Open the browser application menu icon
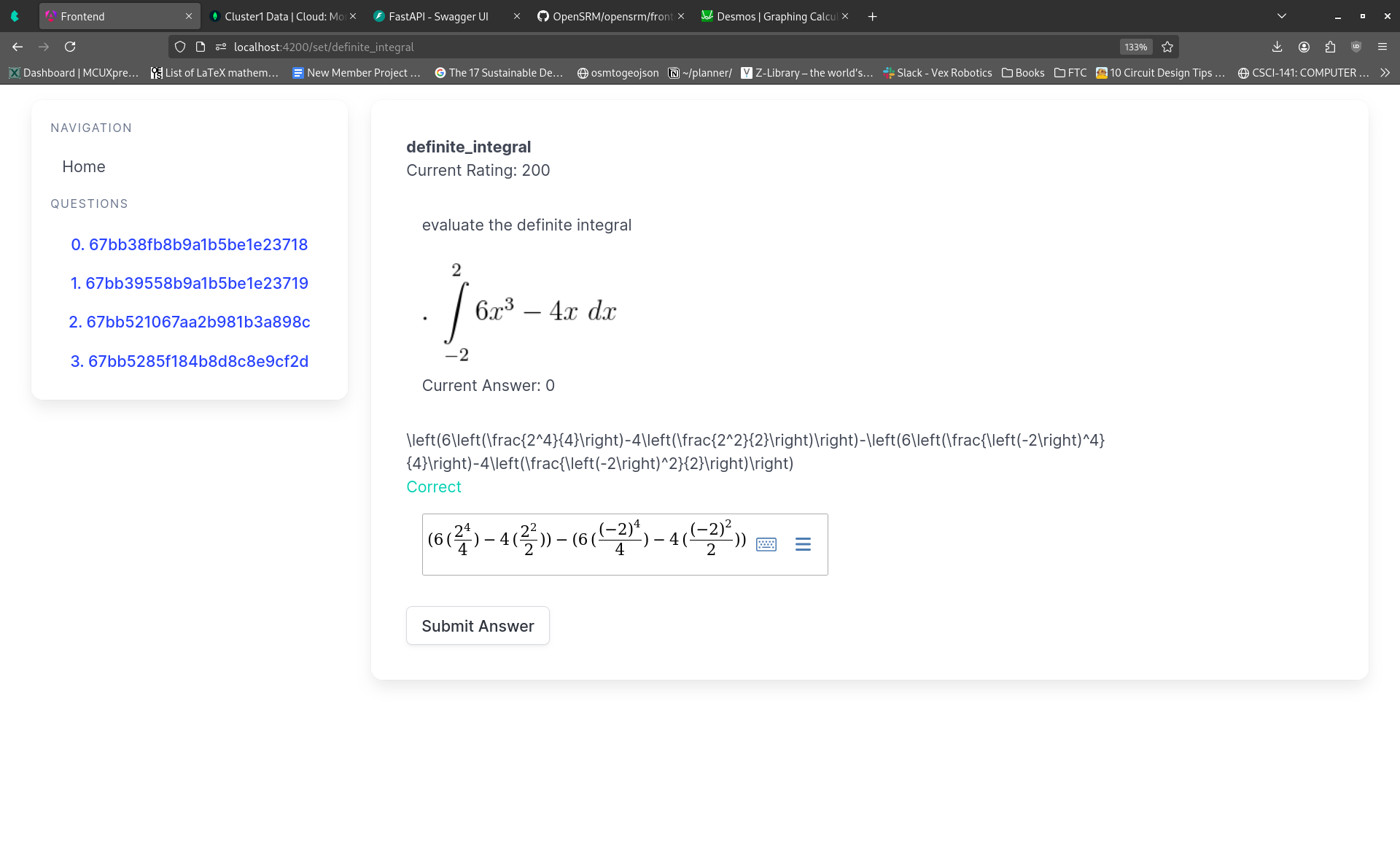 pos(1382,47)
